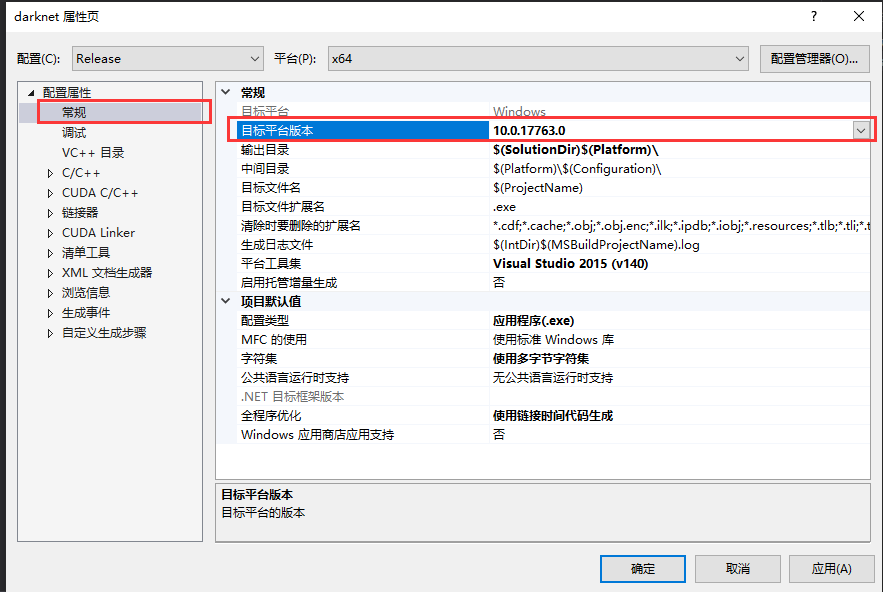The width and height of the screenshot is (883, 592).
Task: Expand the 生成事件 tree node
Action: click(x=50, y=313)
